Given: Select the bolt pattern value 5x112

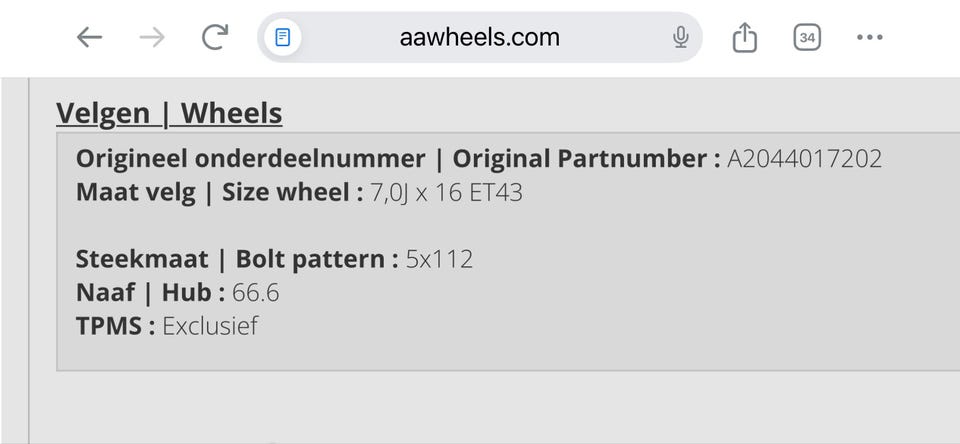Looking at the screenshot, I should click(439, 259).
